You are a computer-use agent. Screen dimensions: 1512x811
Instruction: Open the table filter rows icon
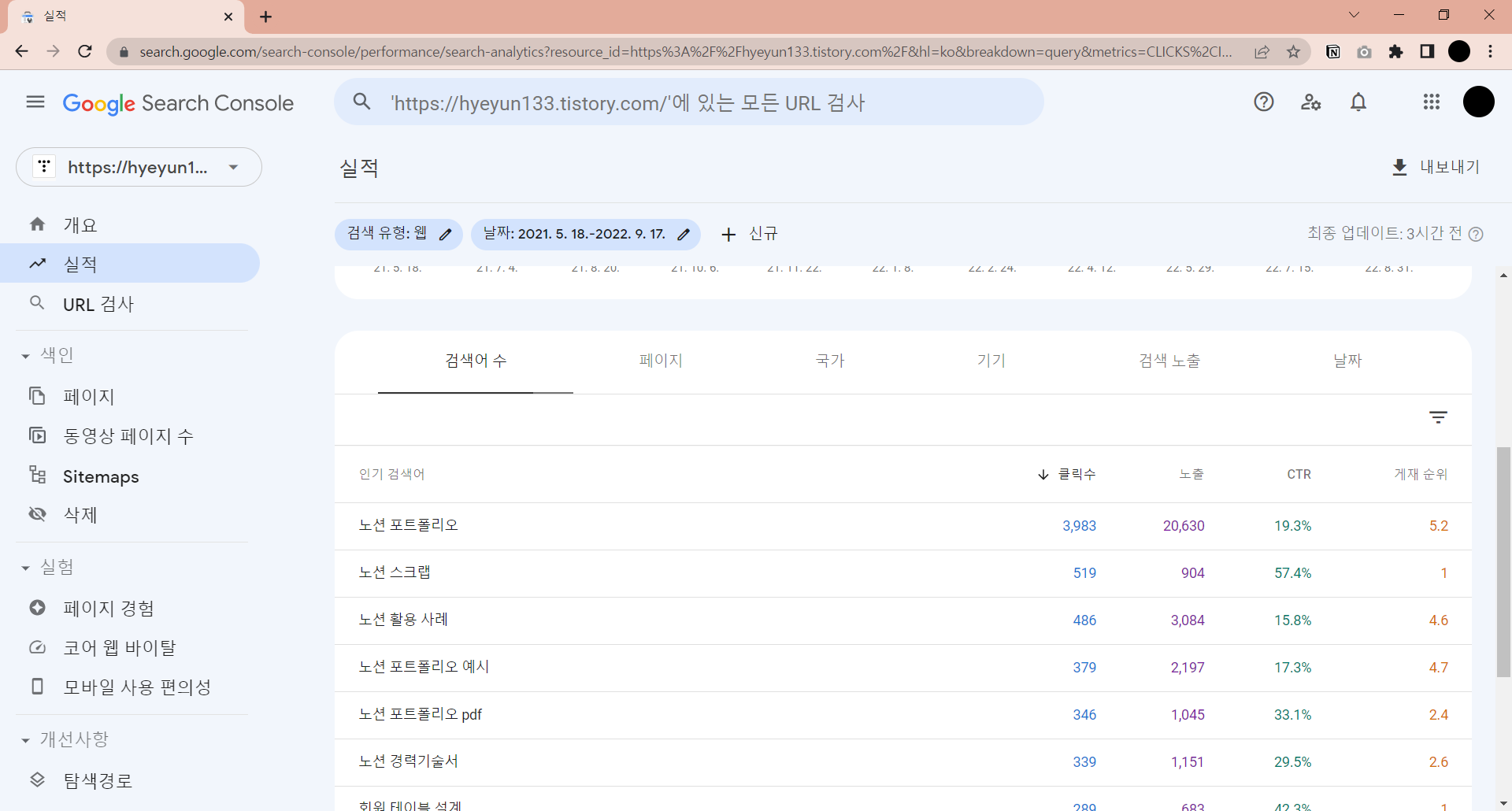[1438, 417]
